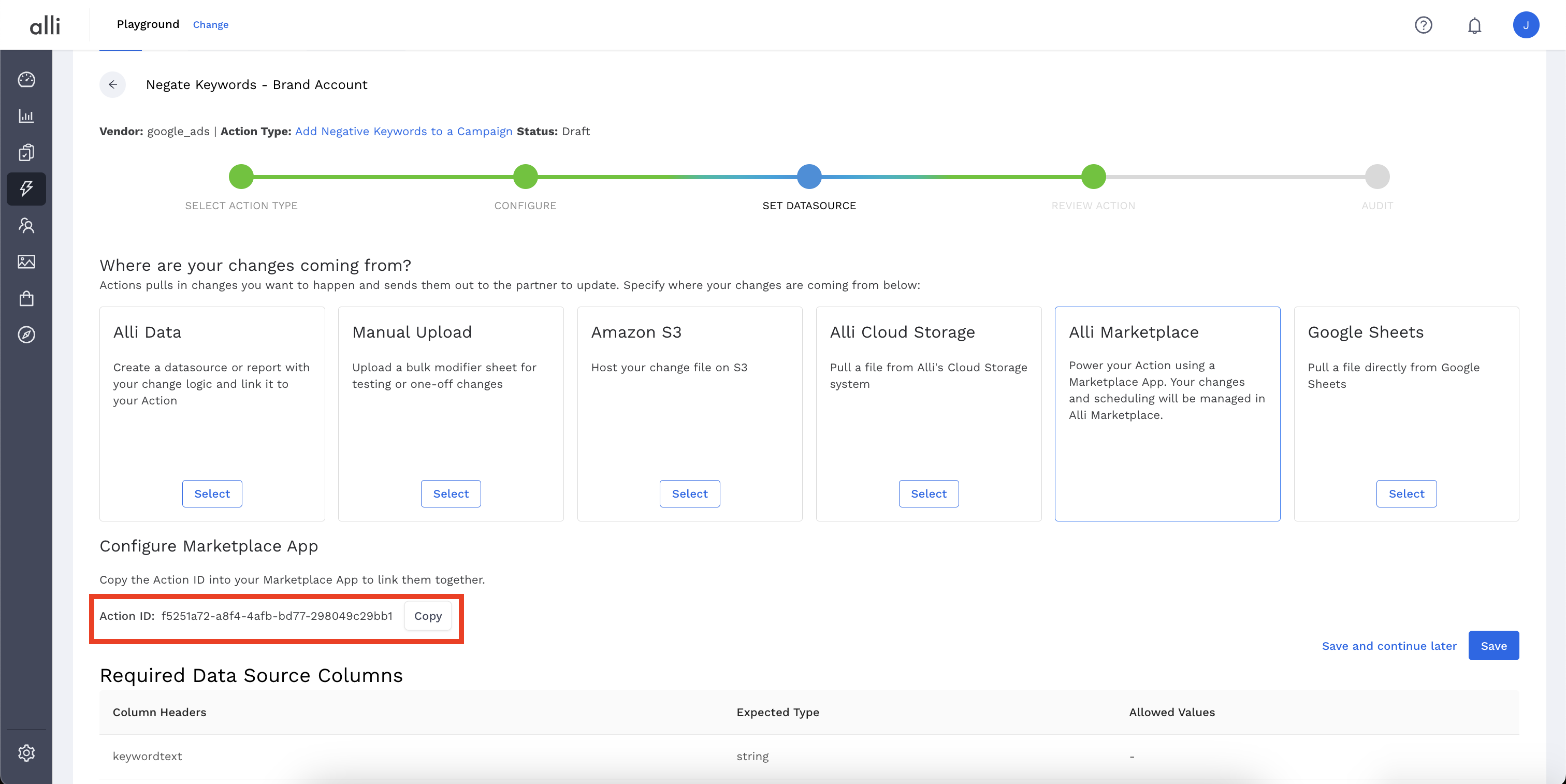Screen dimensions: 1566x784
Task: Open the audiences people icon in sidebar
Action: [26, 225]
